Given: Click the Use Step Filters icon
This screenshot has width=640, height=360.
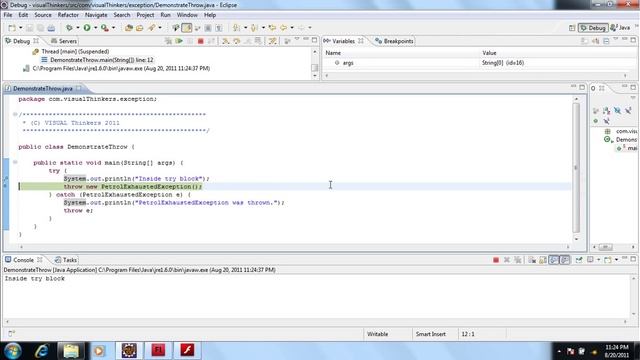Looking at the screenshot, I should pyautogui.click(x=272, y=41).
